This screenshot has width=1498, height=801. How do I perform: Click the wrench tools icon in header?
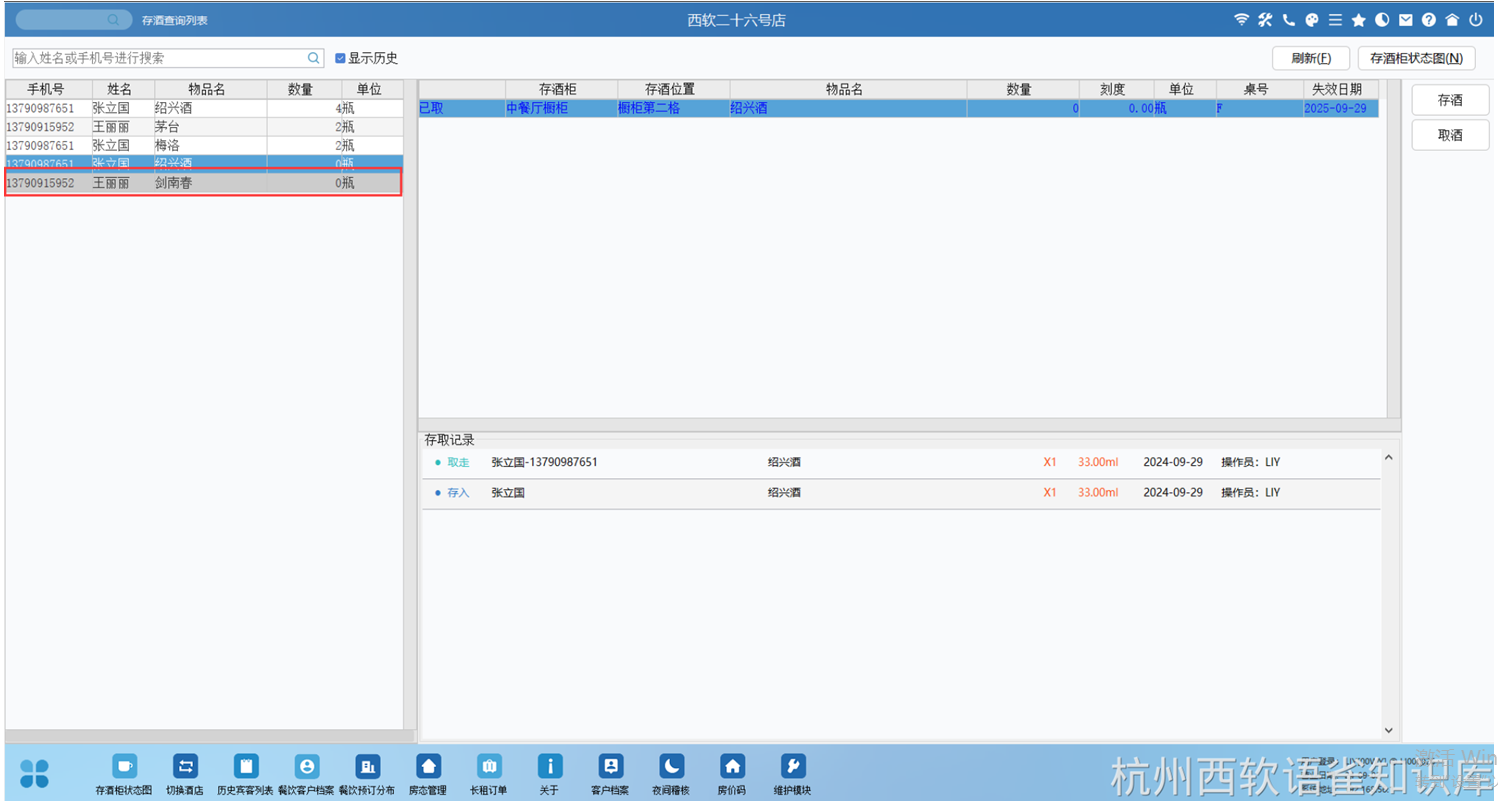click(x=1265, y=20)
